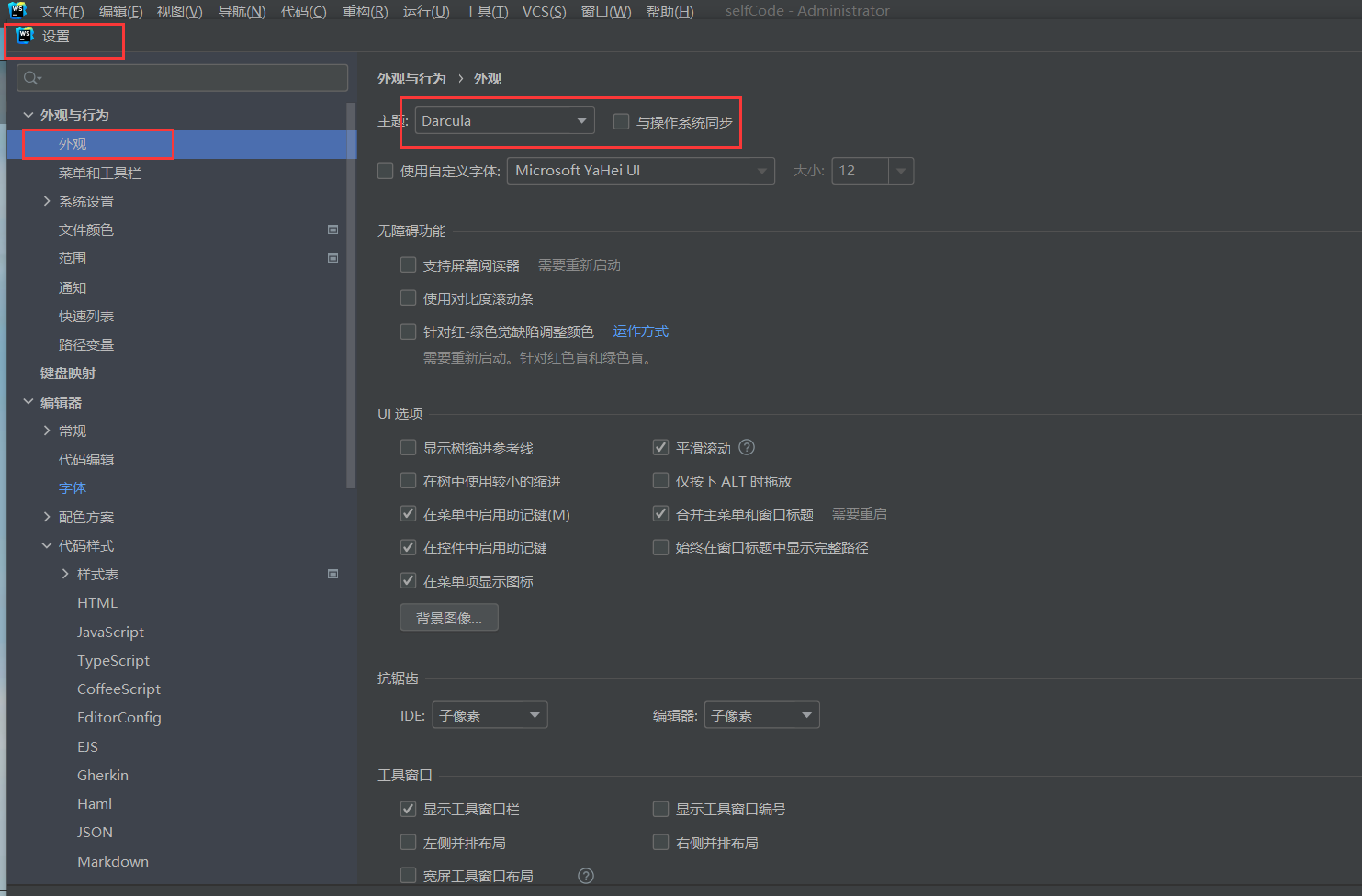
Task: Open the 编辑(E) menu
Action: (120, 11)
